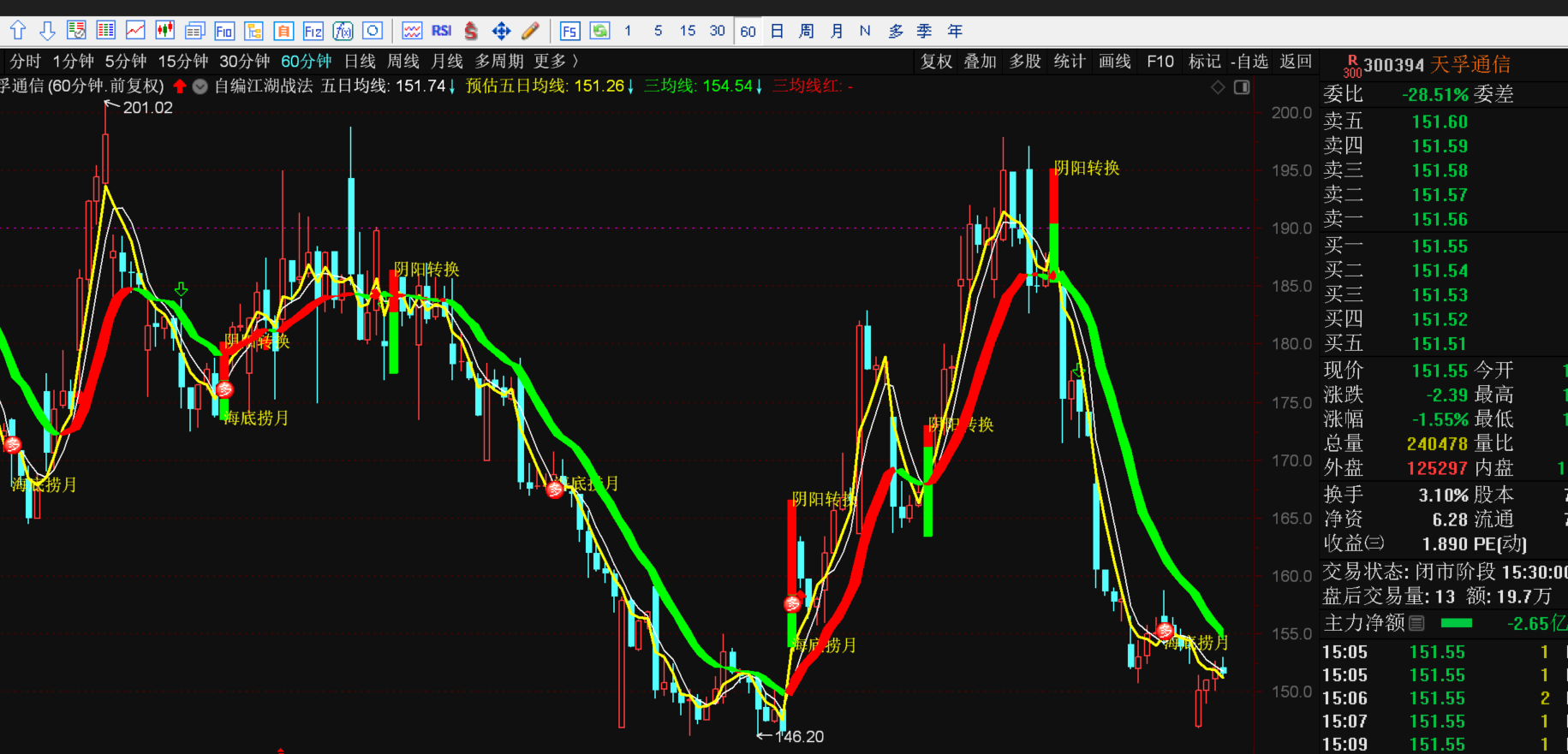Click the green refresh cycle icon
This screenshot has width=1568, height=754.
click(x=599, y=31)
